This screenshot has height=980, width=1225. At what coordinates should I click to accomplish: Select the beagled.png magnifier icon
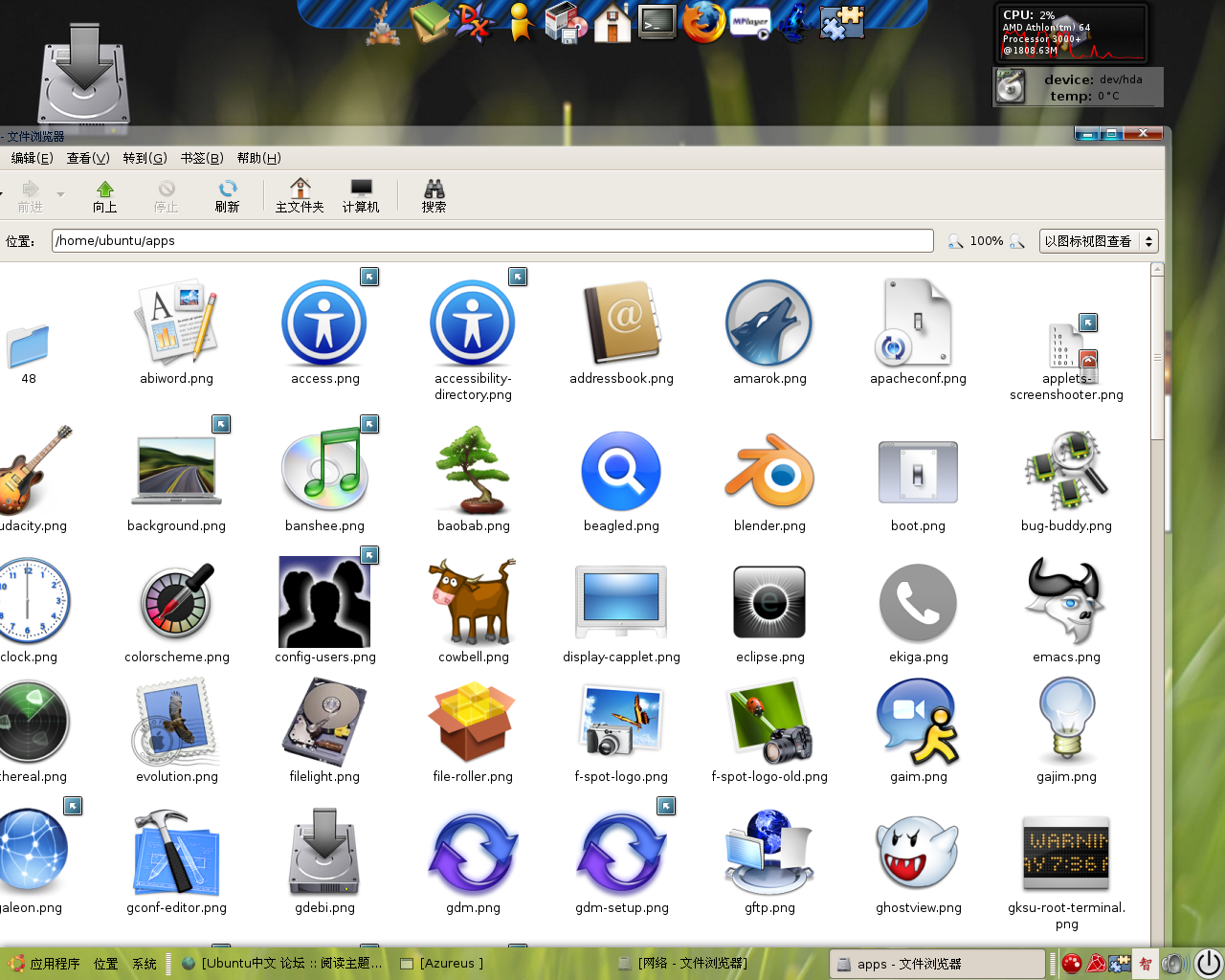(621, 471)
